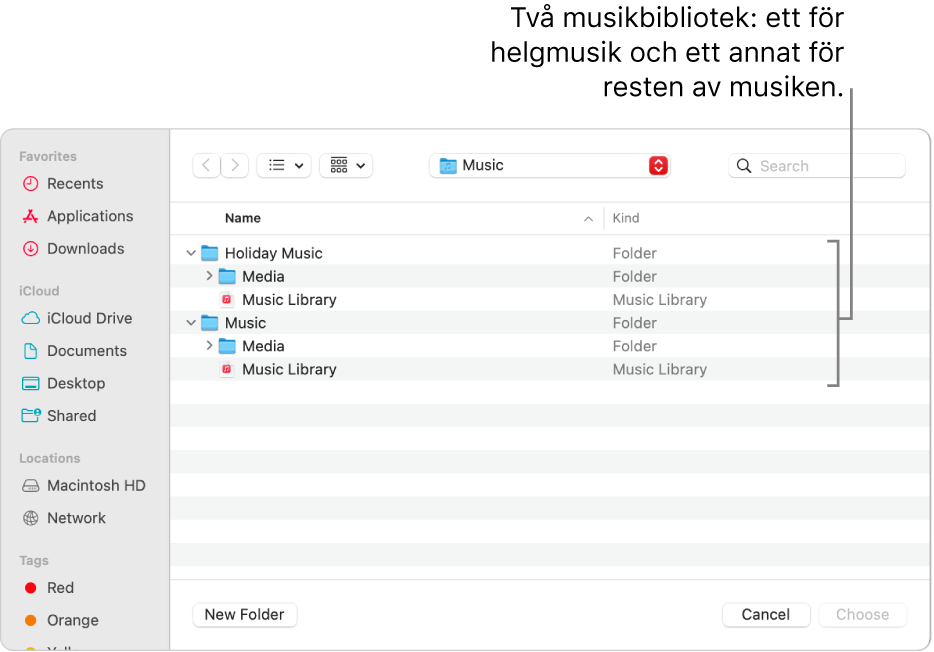Select the Red tag color dot
Viewport: 934px width, 652px height.
[31, 588]
